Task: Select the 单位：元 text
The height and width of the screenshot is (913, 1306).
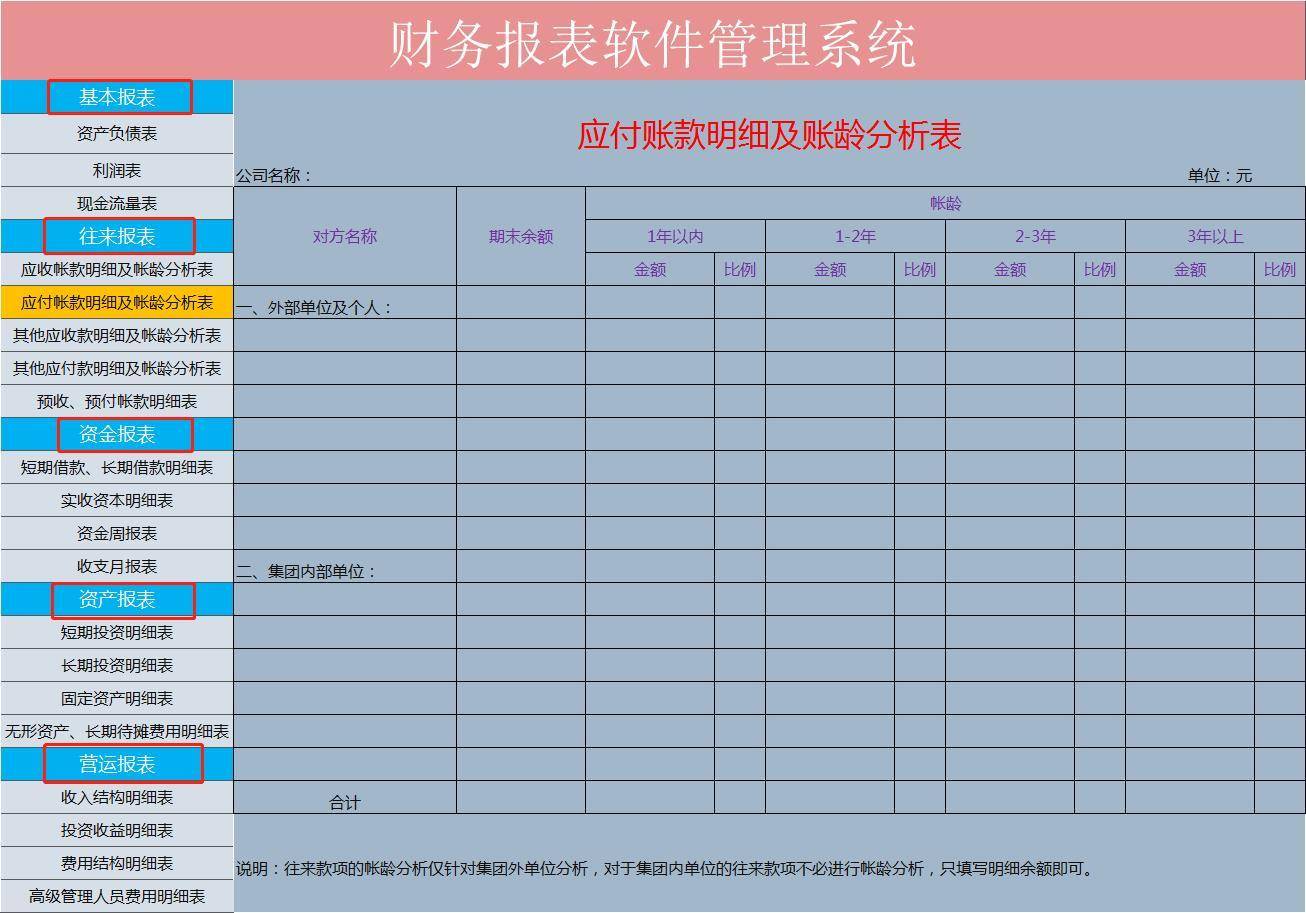Action: pos(1220,176)
